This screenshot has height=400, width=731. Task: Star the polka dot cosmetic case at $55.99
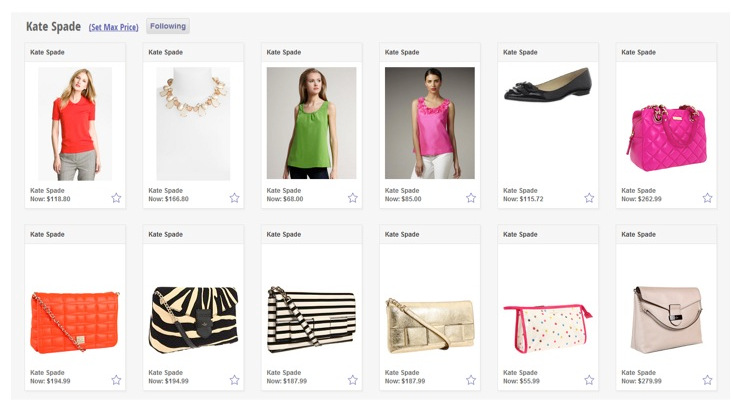(x=589, y=380)
